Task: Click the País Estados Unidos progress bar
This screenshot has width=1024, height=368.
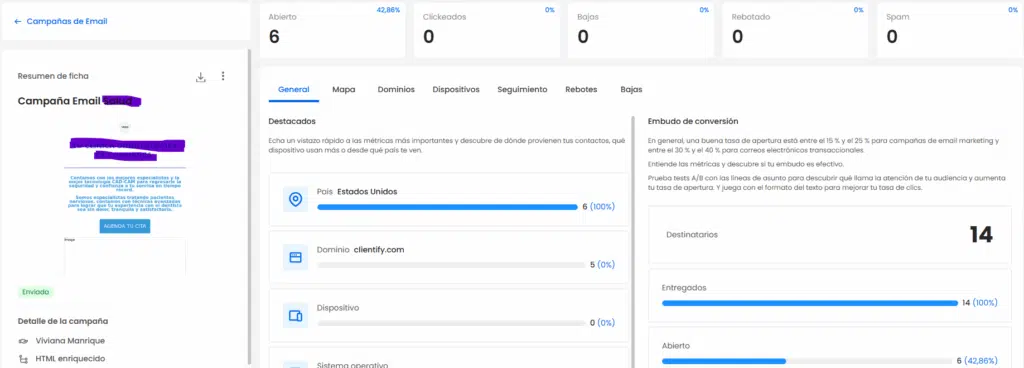Action: 447,207
